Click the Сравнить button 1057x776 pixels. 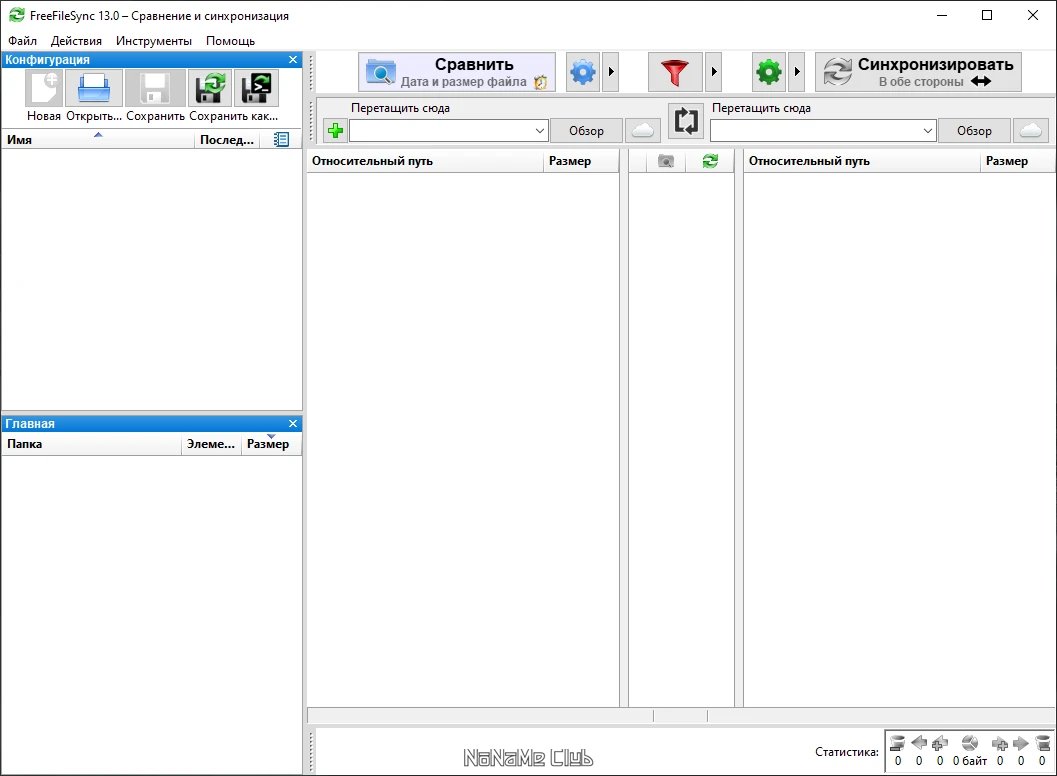pyautogui.click(x=456, y=71)
